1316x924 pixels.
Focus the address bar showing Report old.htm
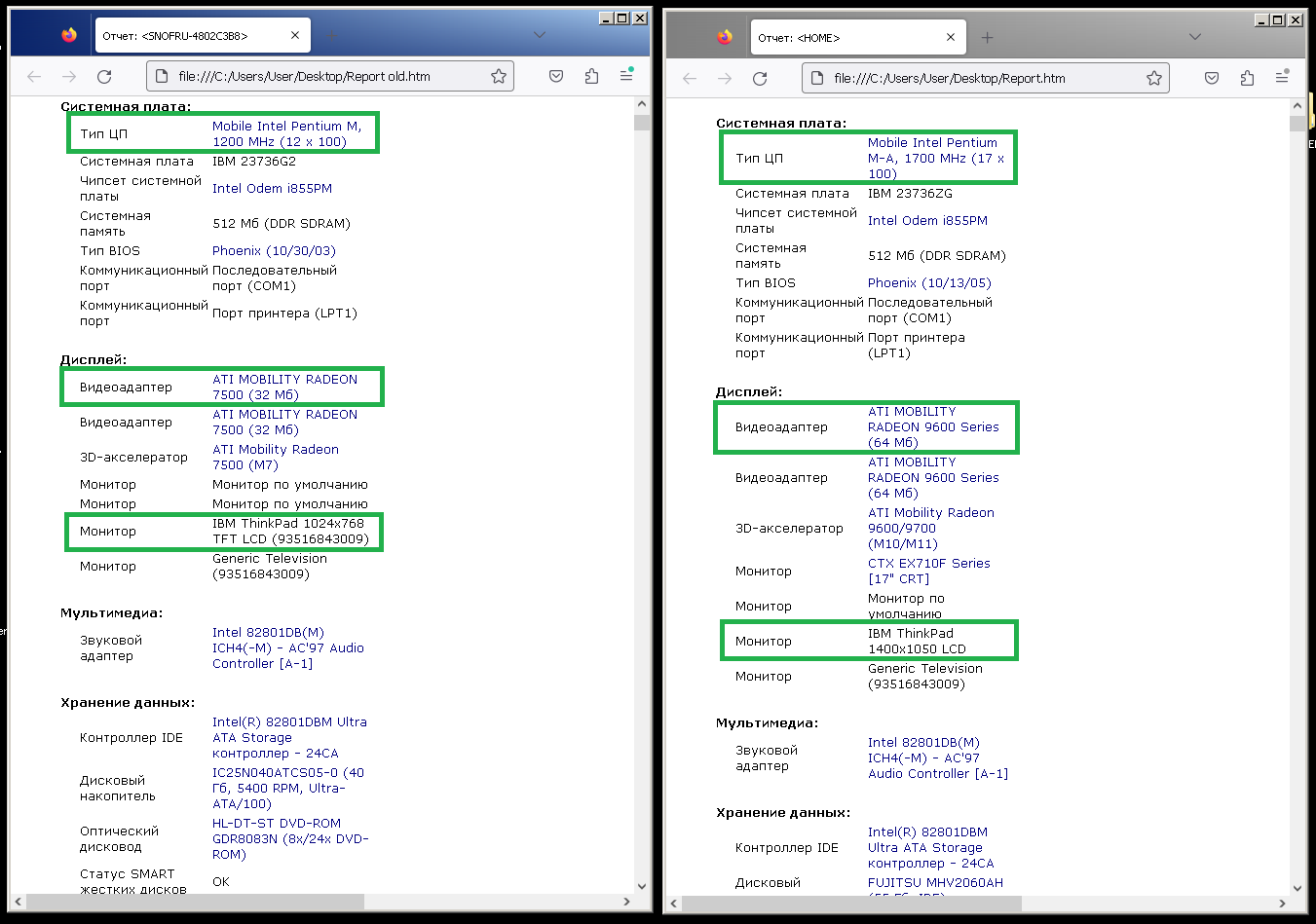click(330, 76)
